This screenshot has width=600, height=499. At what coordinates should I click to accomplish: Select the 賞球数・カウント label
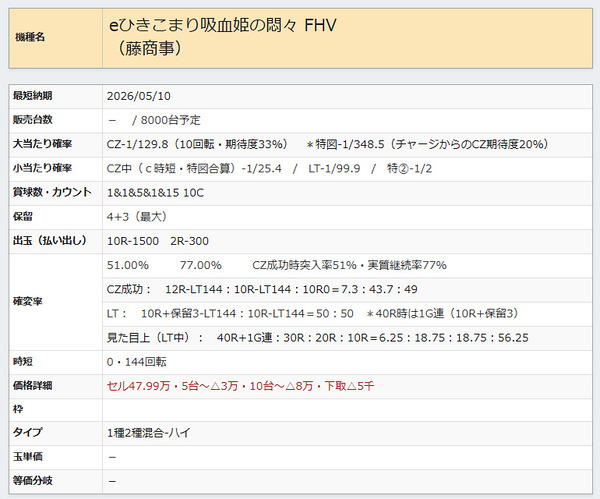coord(52,192)
